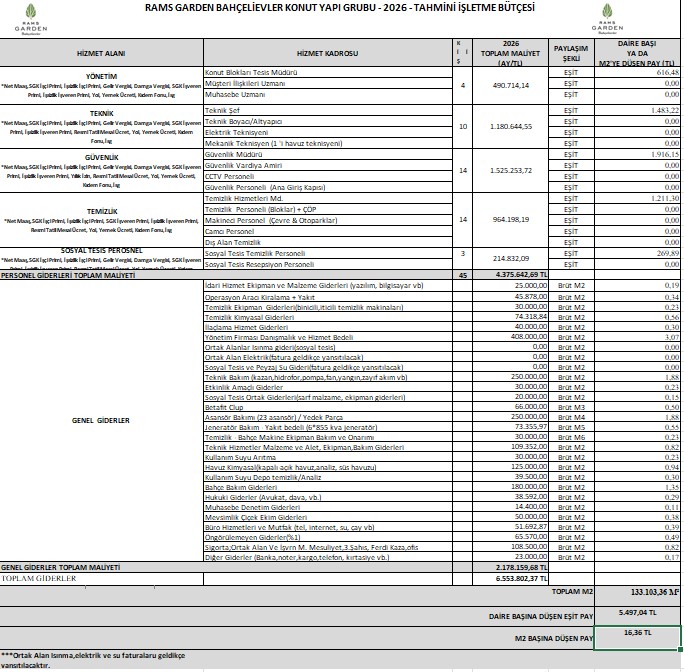
Task: Click the 133.103,36 total M2 cell
Action: click(637, 596)
